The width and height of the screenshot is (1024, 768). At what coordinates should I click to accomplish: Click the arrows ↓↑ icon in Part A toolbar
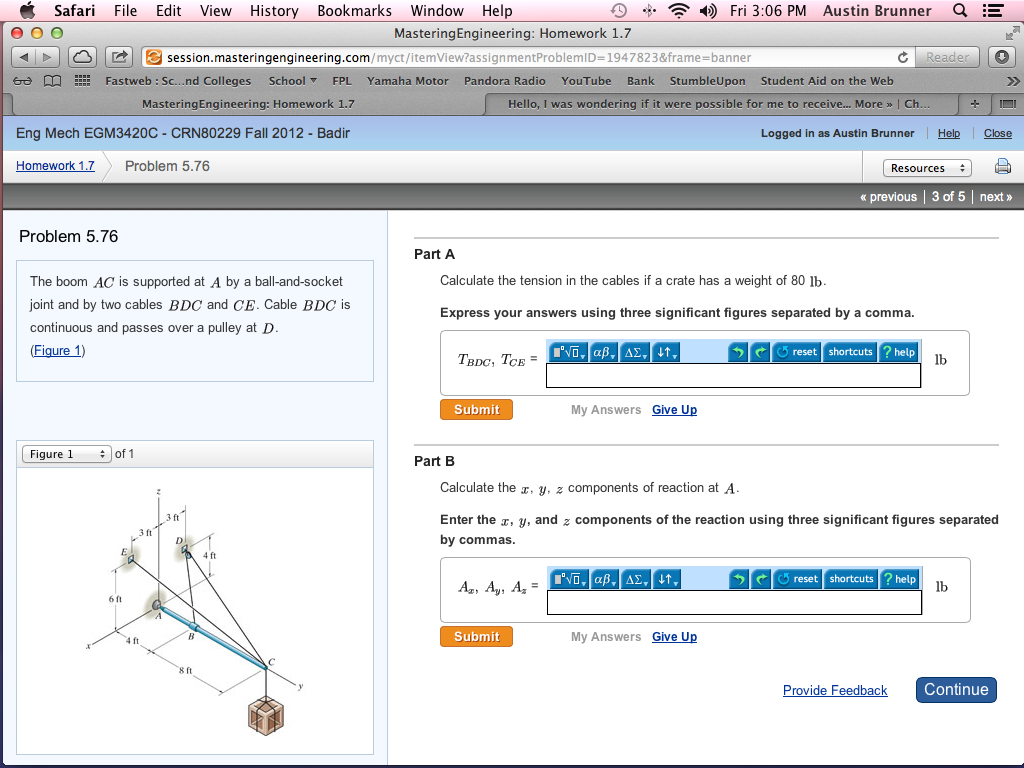664,352
